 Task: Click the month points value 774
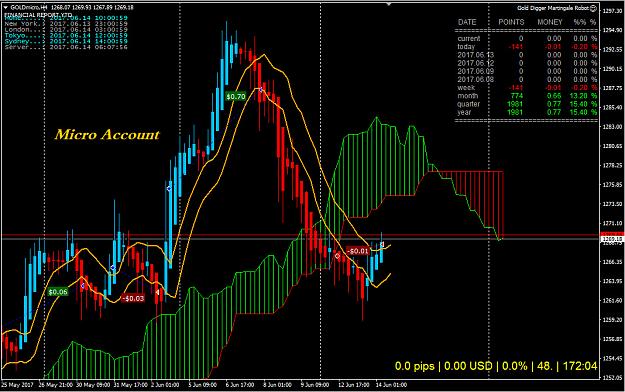(x=517, y=96)
